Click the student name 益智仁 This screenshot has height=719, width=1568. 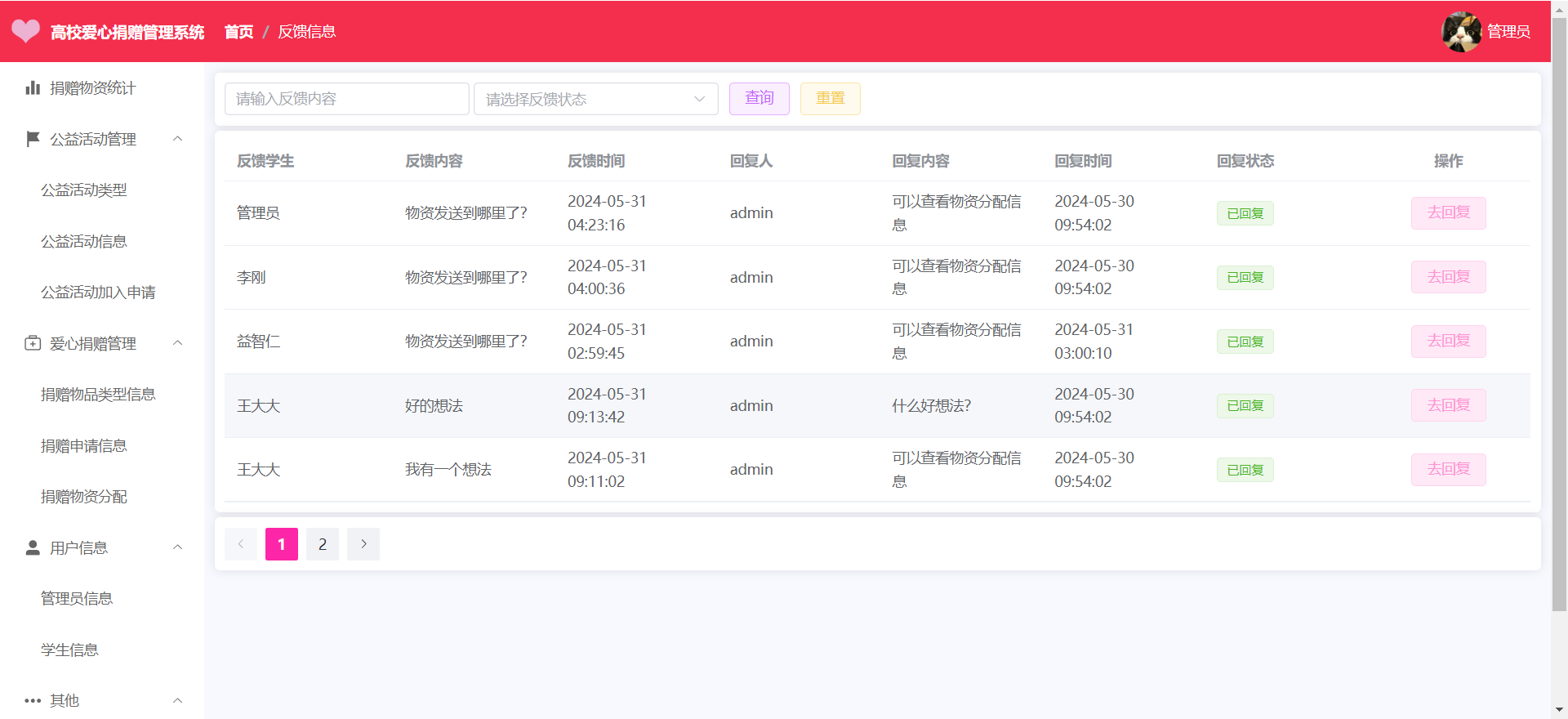[x=258, y=342]
